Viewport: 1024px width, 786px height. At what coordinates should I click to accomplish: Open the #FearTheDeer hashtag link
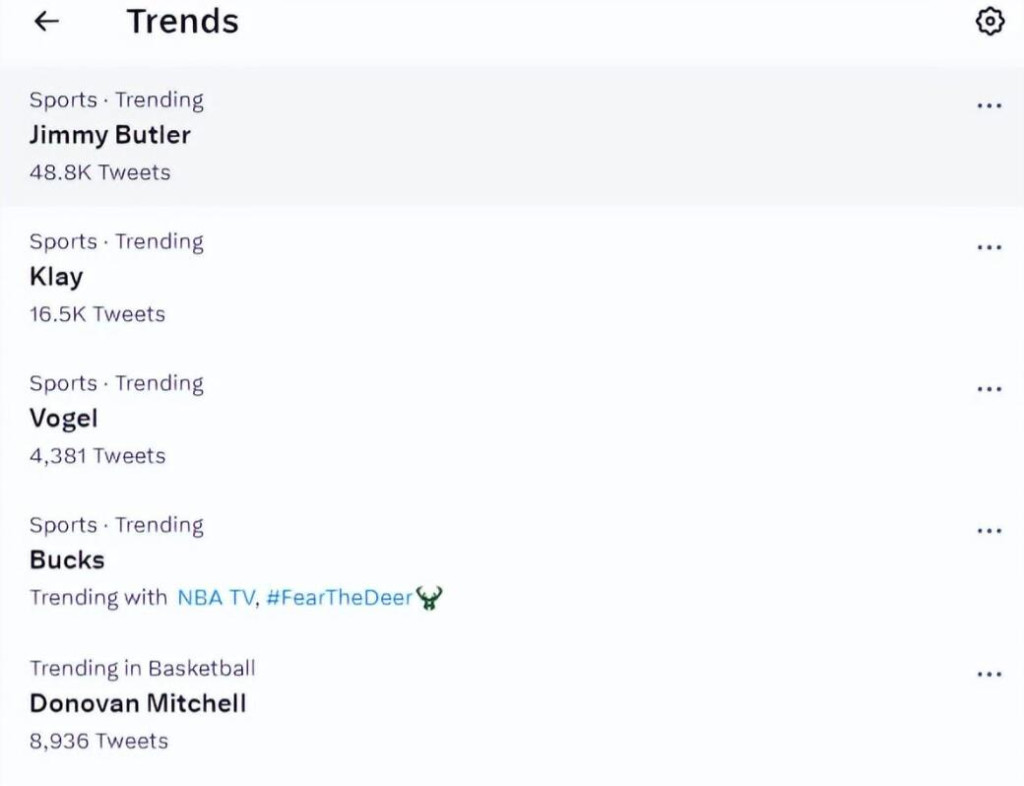[x=339, y=598]
